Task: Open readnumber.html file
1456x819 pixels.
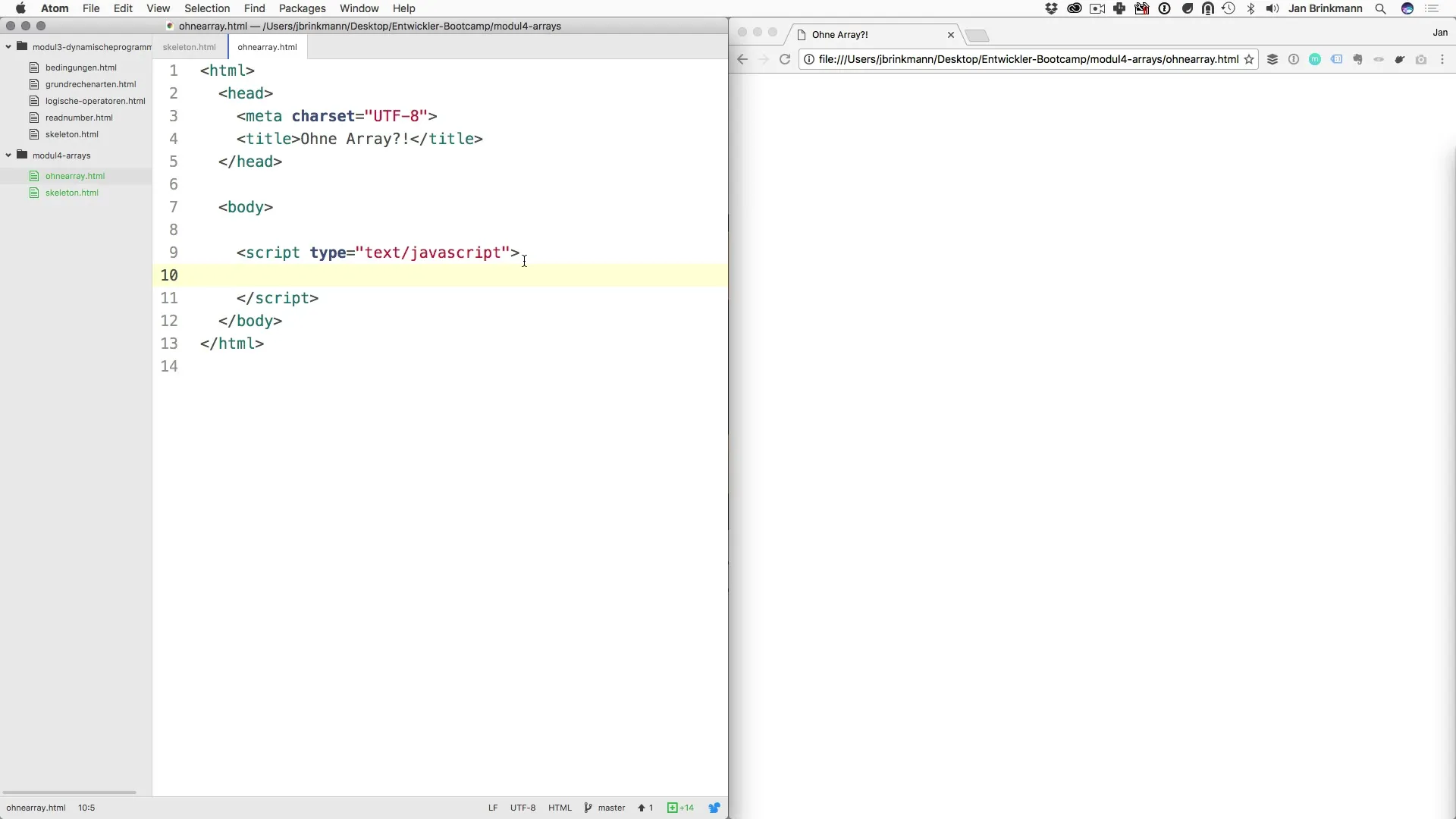Action: point(79,118)
